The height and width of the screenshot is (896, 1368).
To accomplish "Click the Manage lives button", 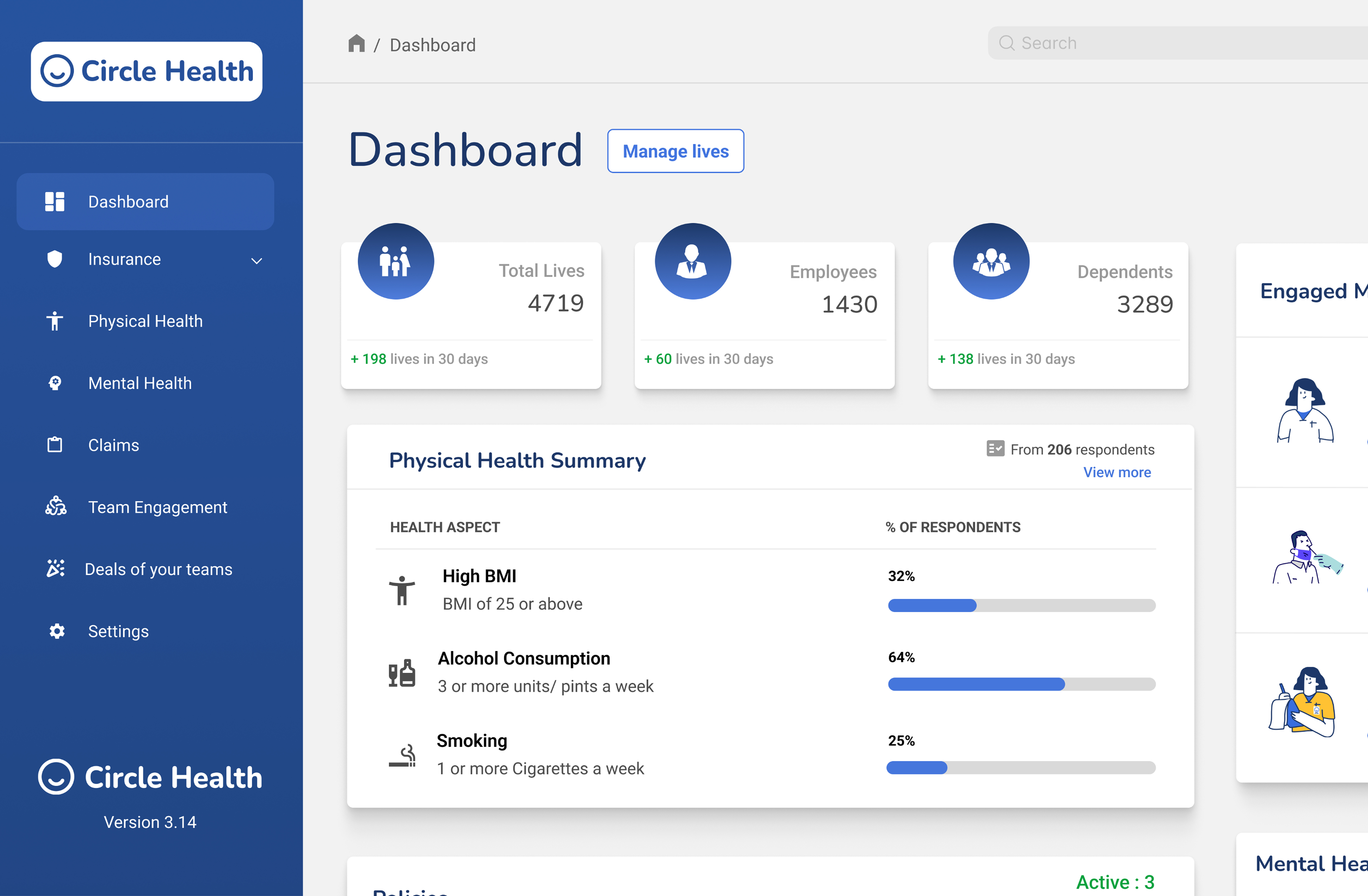I will pos(675,151).
